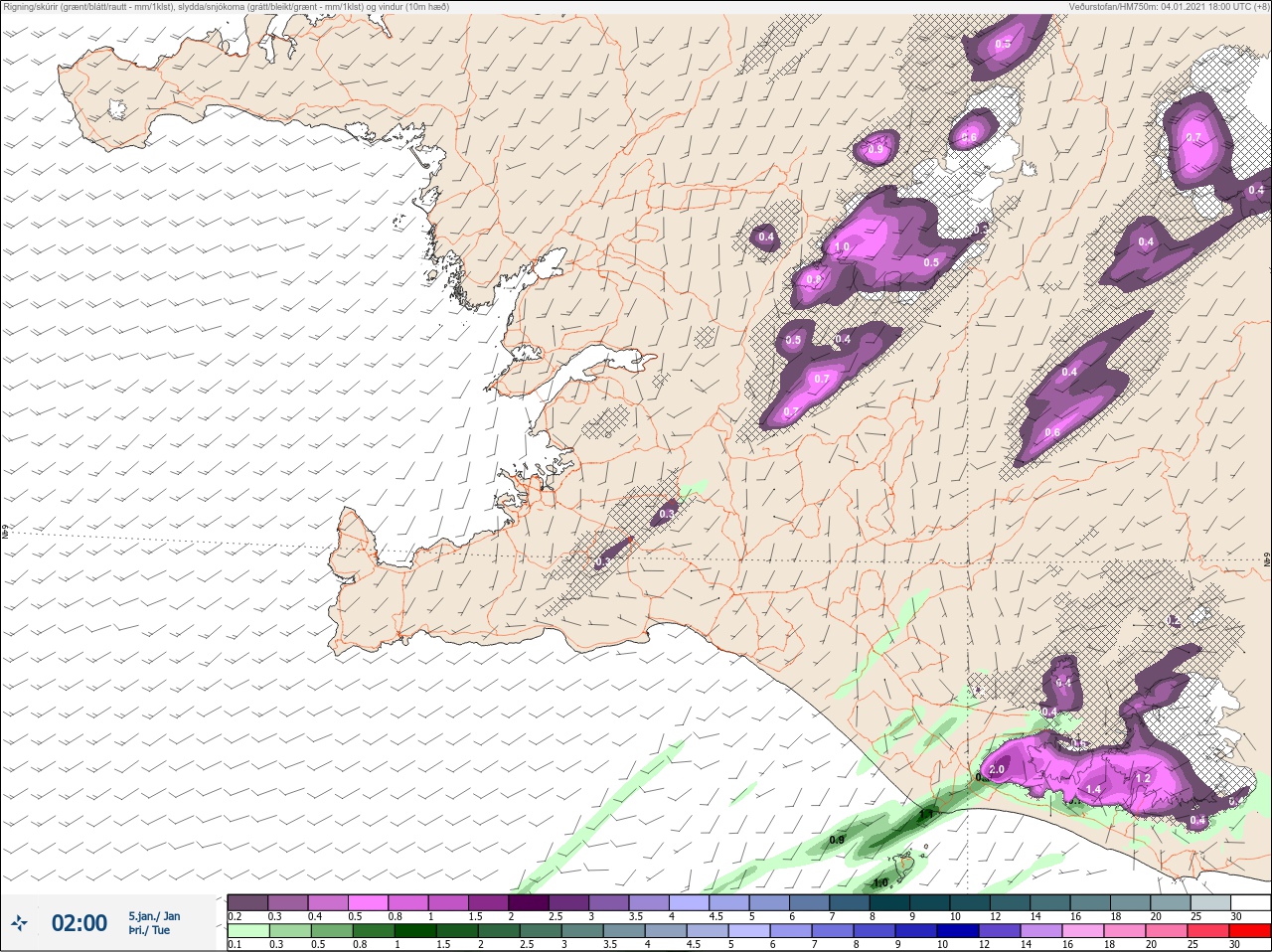Pick top legend swatch between 0.5 and 0.8
The height and width of the screenshot is (952, 1272).
click(369, 901)
